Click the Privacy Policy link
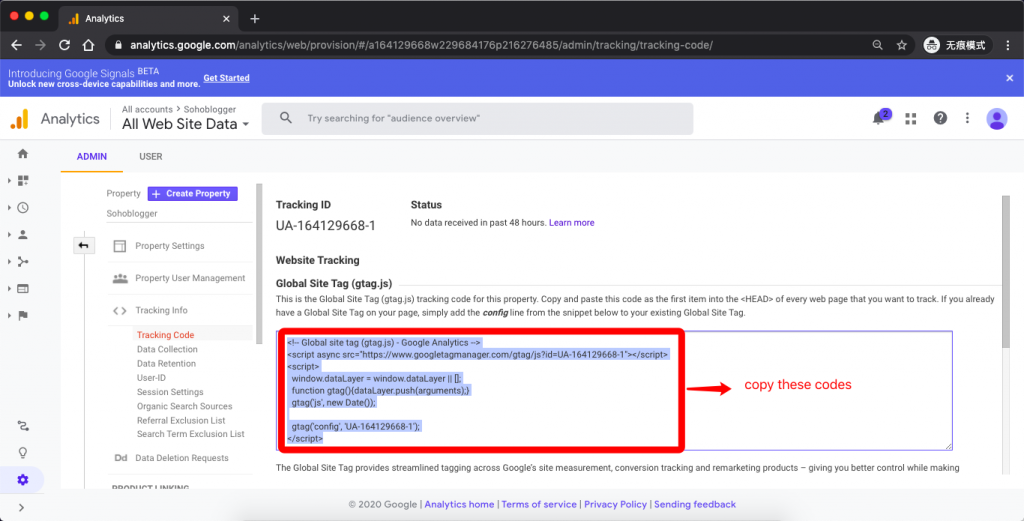This screenshot has width=1024, height=521. pyautogui.click(x=615, y=505)
